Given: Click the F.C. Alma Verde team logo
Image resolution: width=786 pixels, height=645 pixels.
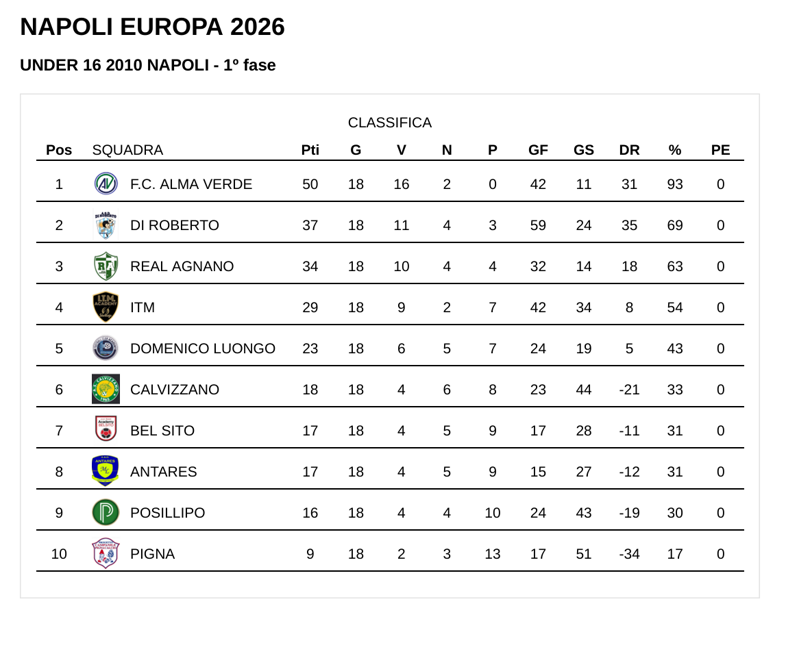Looking at the screenshot, I should tap(105, 184).
